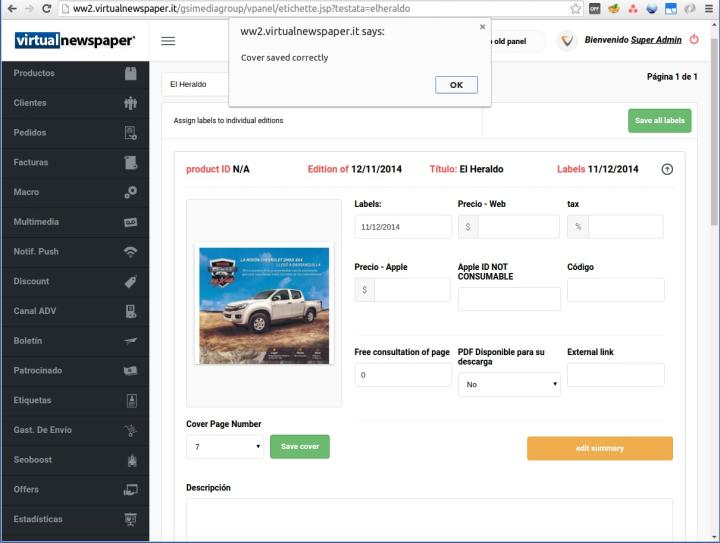The image size is (720, 543).
Task: Bookmark page with star icon
Action: point(575,8)
